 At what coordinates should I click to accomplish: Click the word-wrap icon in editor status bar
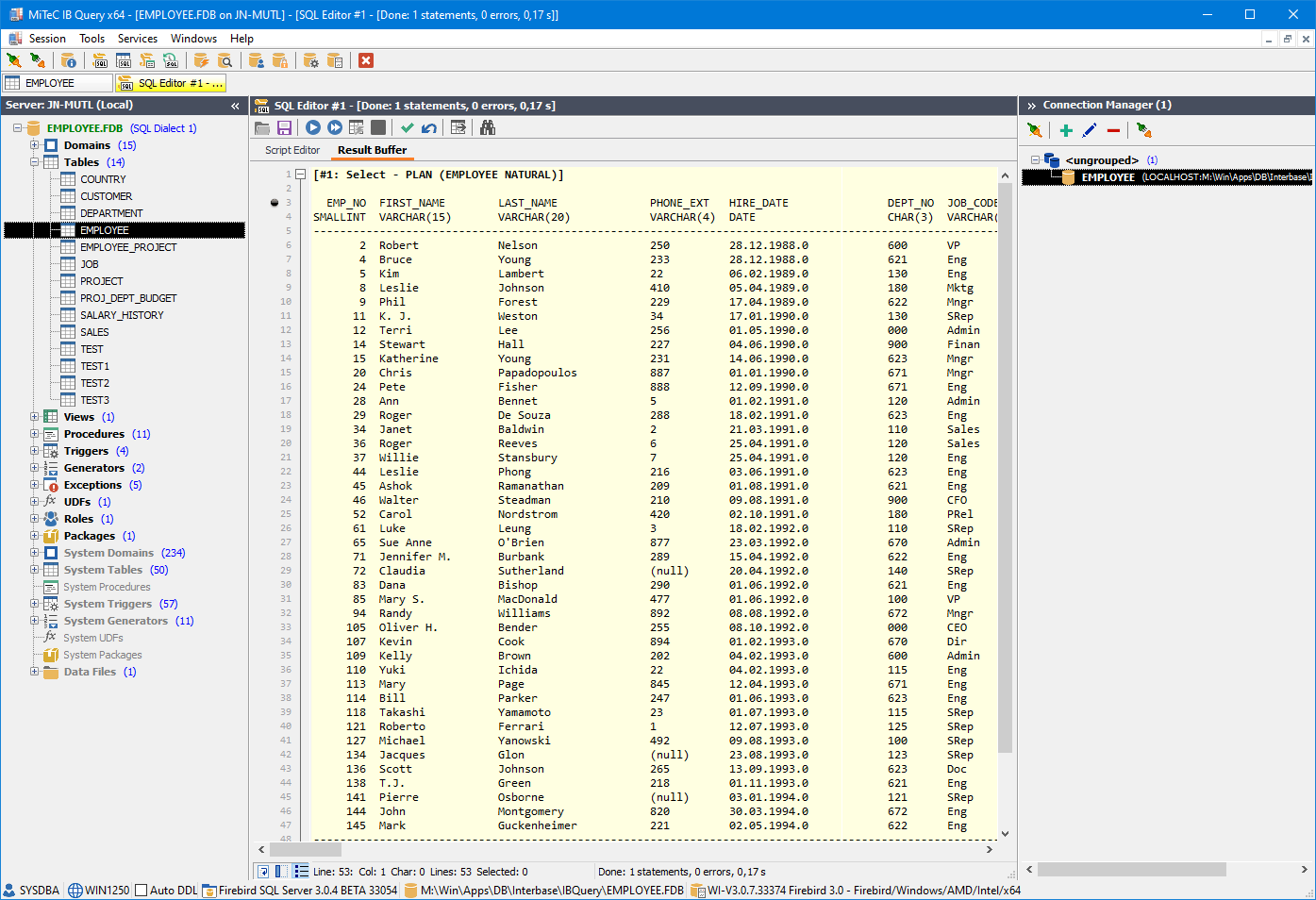coord(263,871)
